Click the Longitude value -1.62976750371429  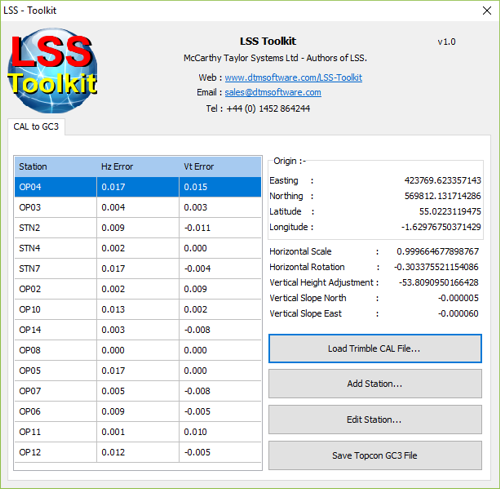coord(441,227)
